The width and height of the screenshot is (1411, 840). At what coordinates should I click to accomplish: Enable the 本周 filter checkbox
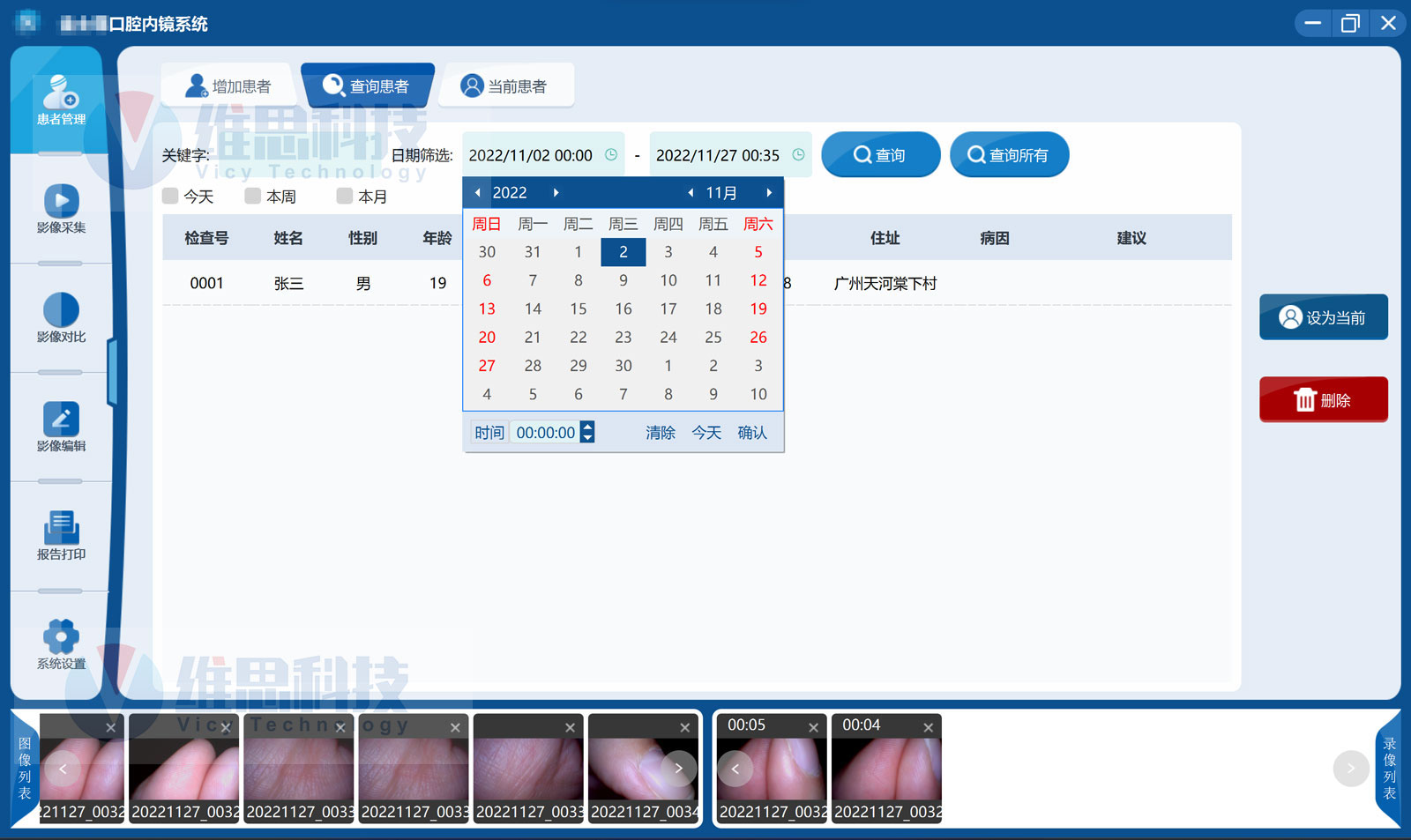click(253, 196)
